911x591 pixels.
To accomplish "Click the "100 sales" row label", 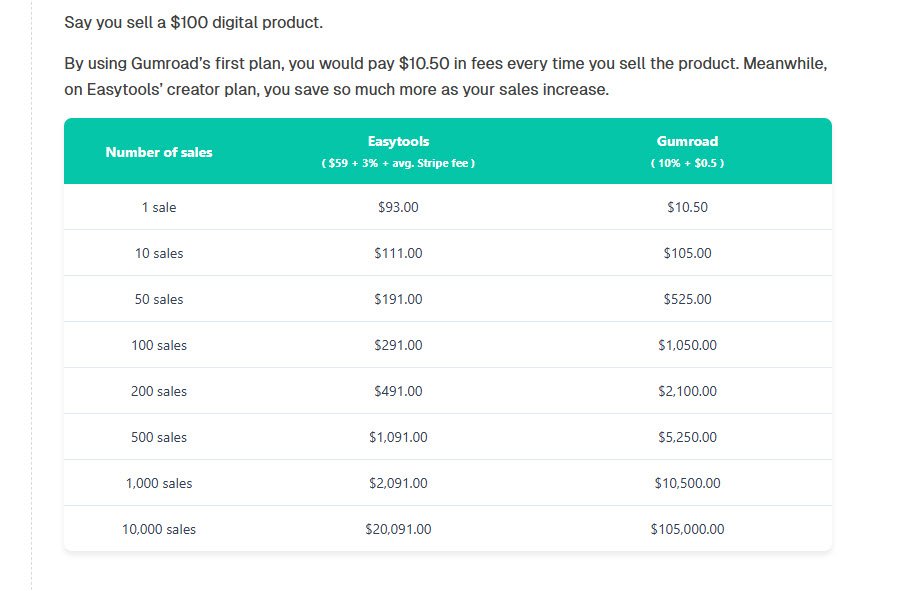I will (x=159, y=345).
